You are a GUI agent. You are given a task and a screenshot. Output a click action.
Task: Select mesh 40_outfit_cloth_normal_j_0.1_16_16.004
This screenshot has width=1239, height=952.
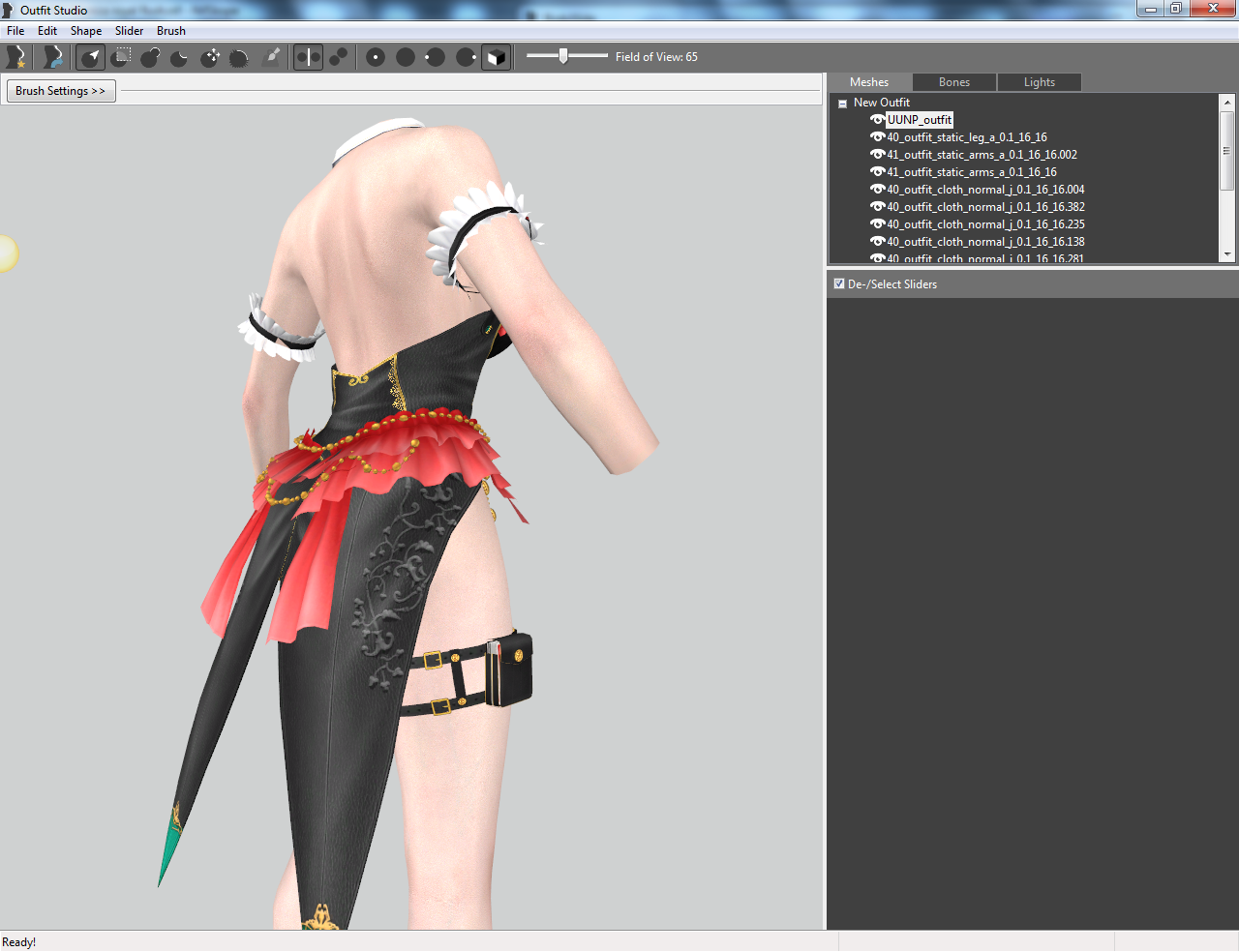(x=985, y=190)
